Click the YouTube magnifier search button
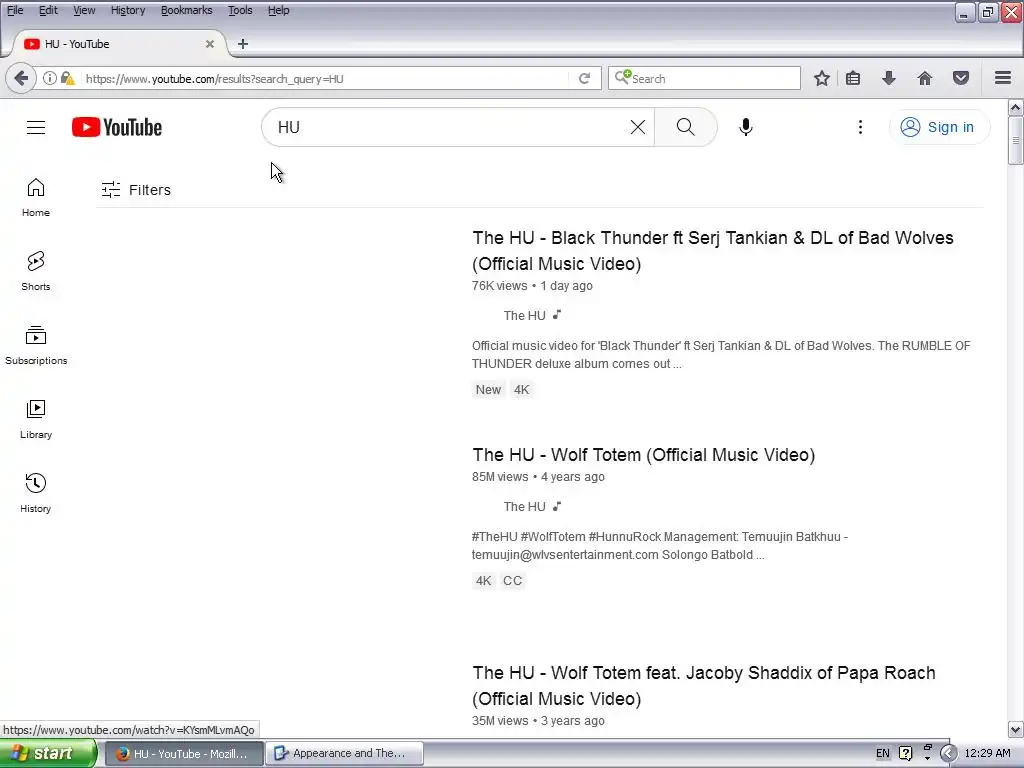 686,127
